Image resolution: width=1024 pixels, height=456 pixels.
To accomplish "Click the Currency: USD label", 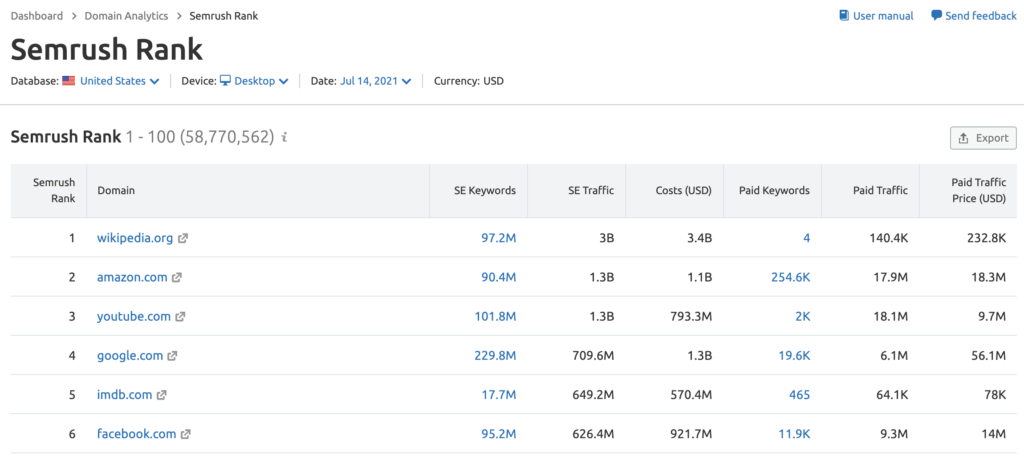I will (469, 81).
